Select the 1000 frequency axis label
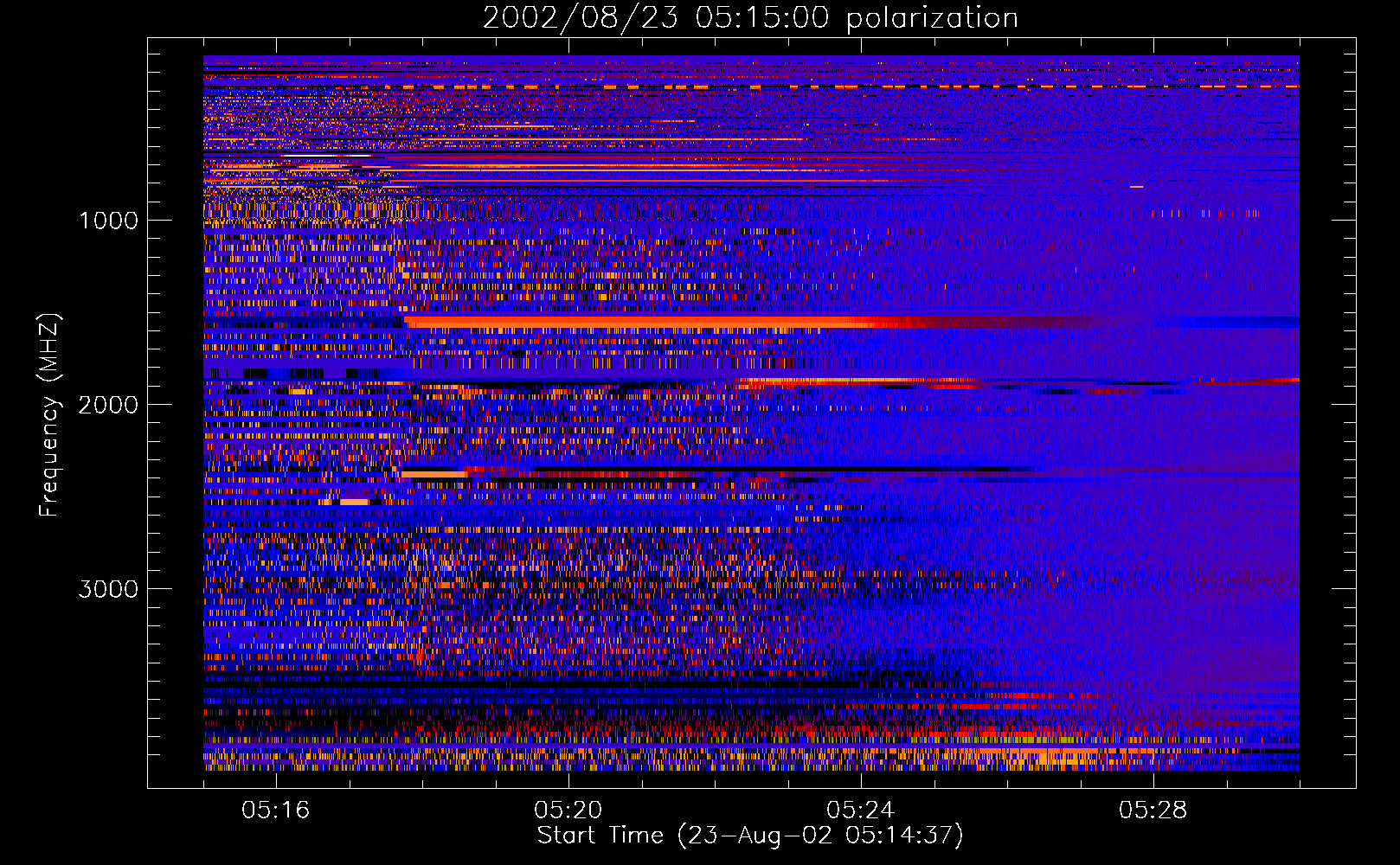 point(109,221)
